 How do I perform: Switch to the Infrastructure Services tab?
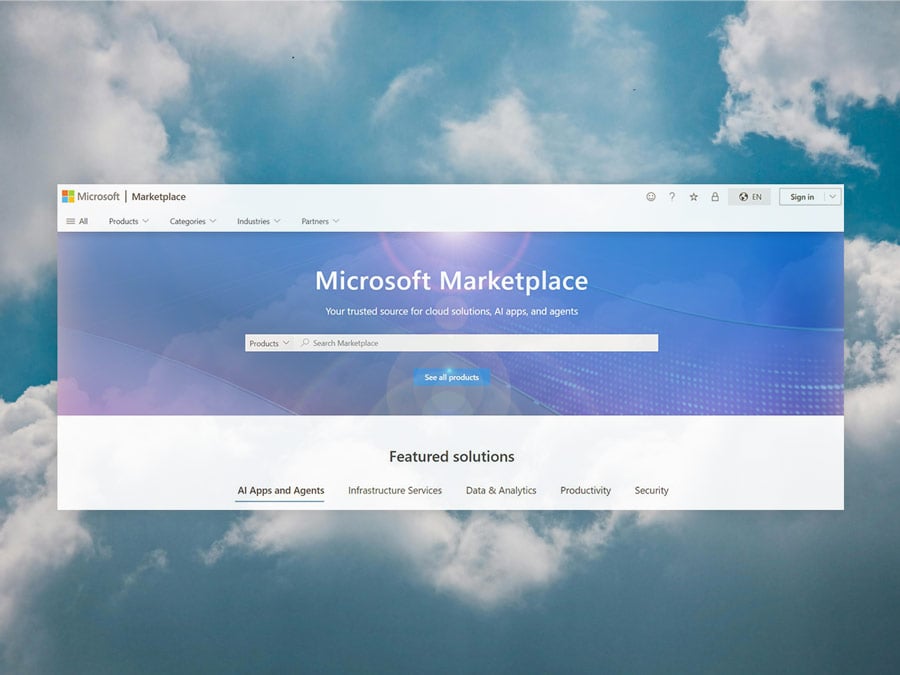pos(394,491)
